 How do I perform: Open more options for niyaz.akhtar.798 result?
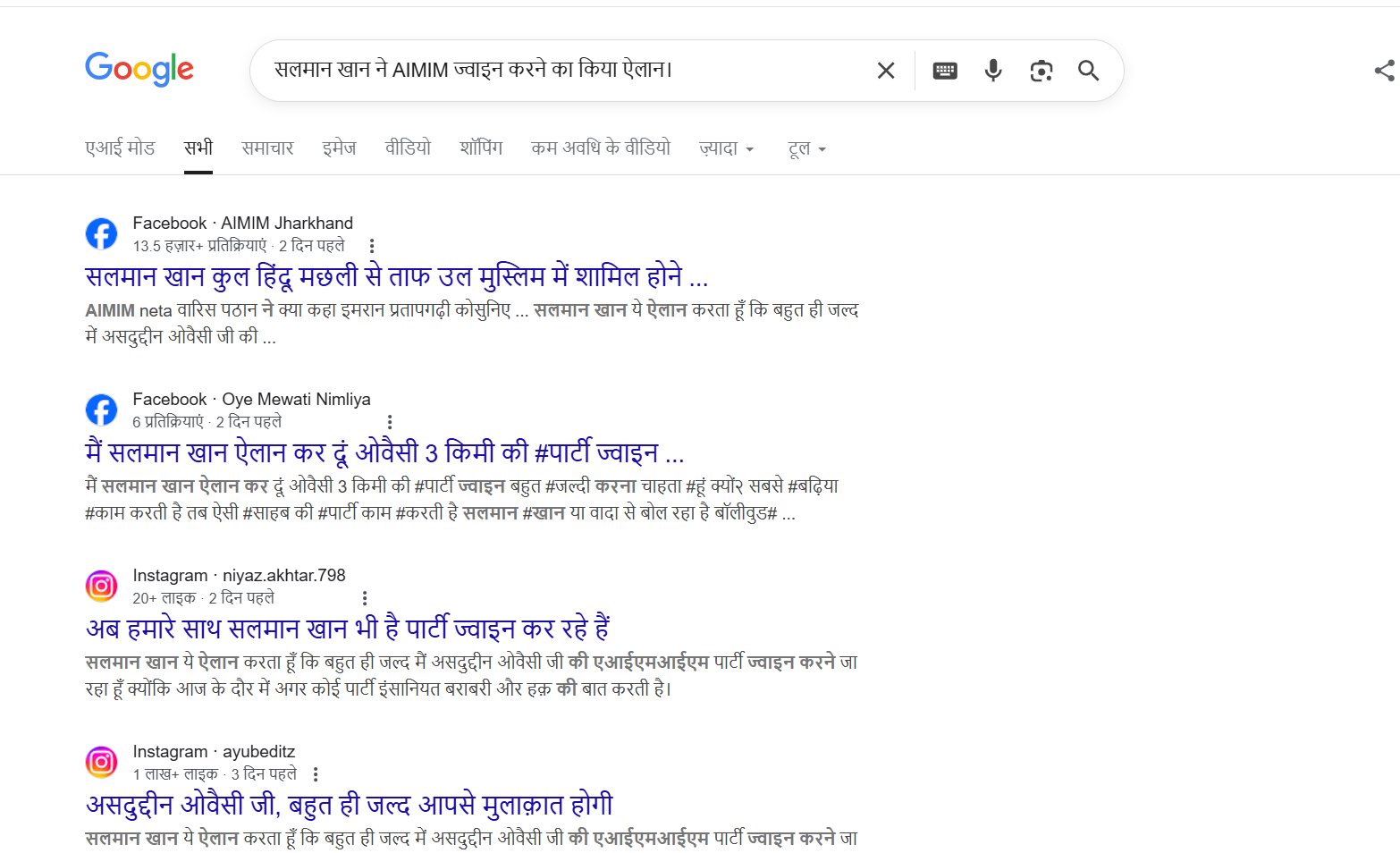point(365,598)
